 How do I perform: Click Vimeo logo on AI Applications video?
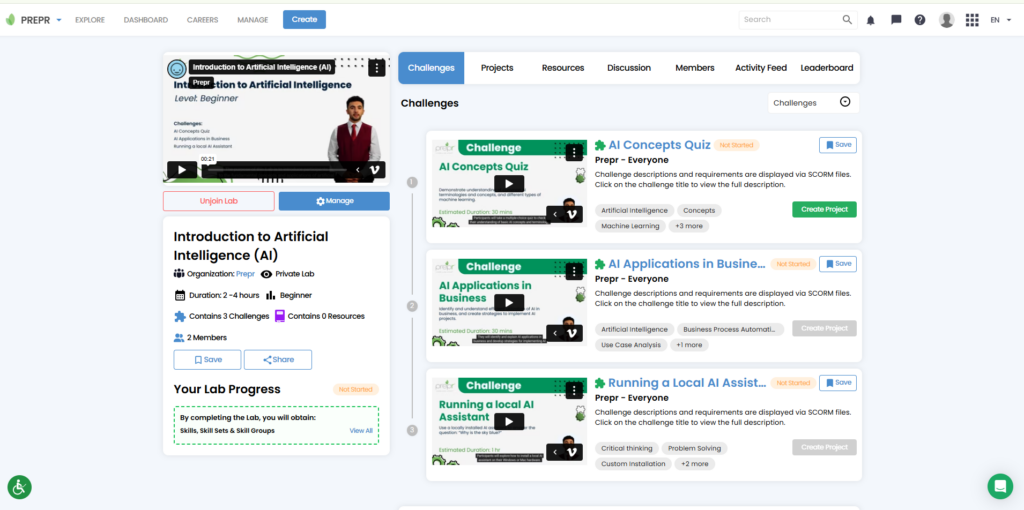coord(573,333)
